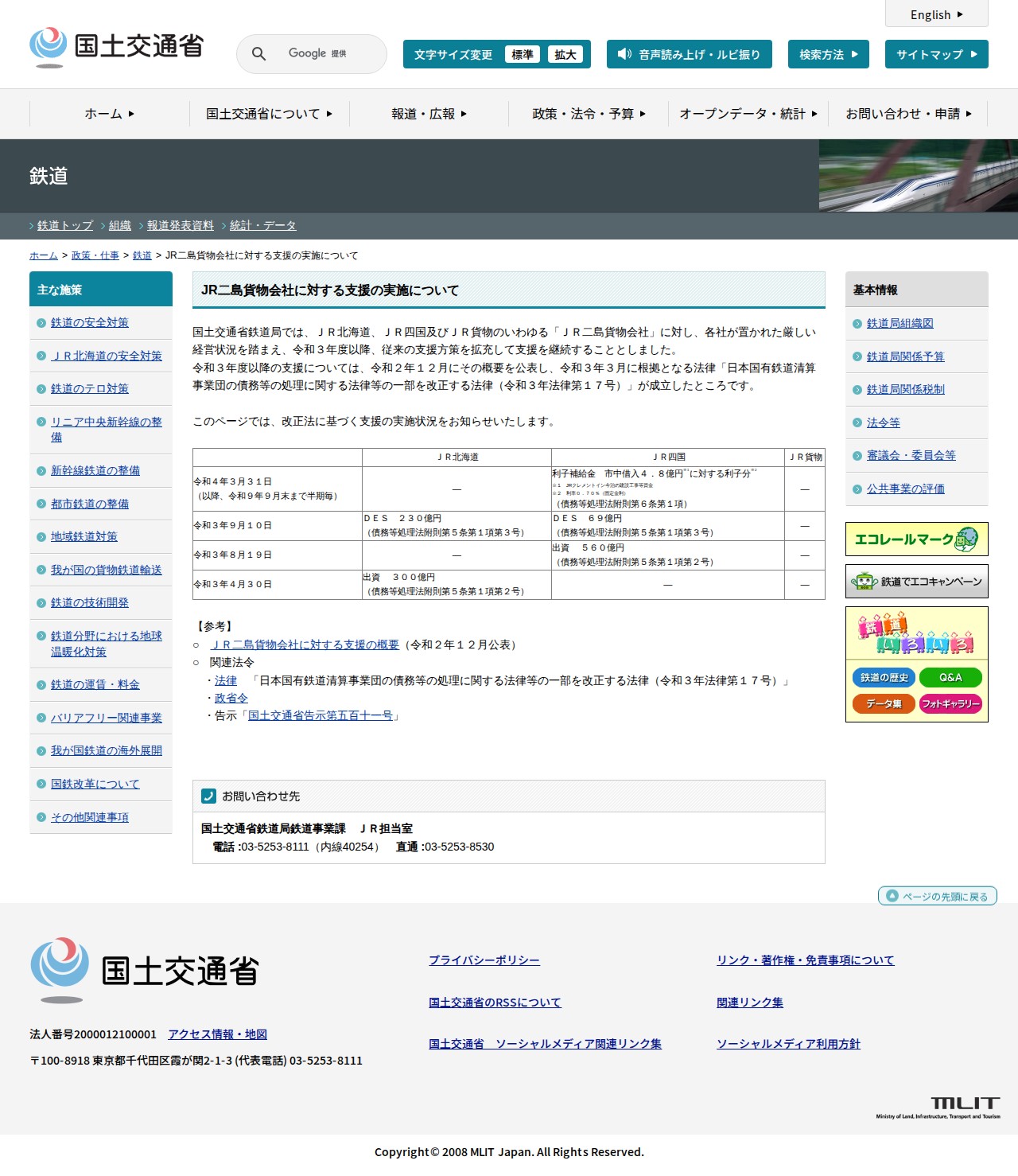
Task: Open リニア中央新幹線の整備 in sidebar
Action: pos(106,429)
